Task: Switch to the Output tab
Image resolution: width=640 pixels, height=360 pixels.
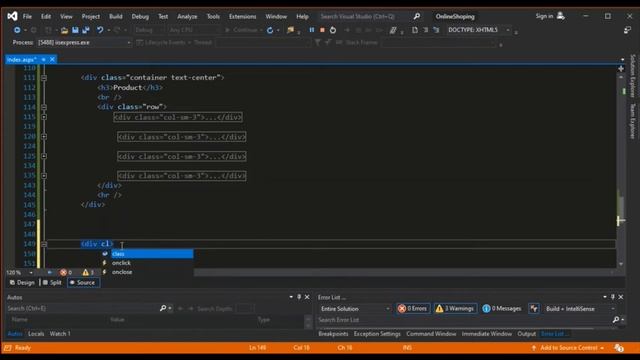Action: (x=527, y=334)
